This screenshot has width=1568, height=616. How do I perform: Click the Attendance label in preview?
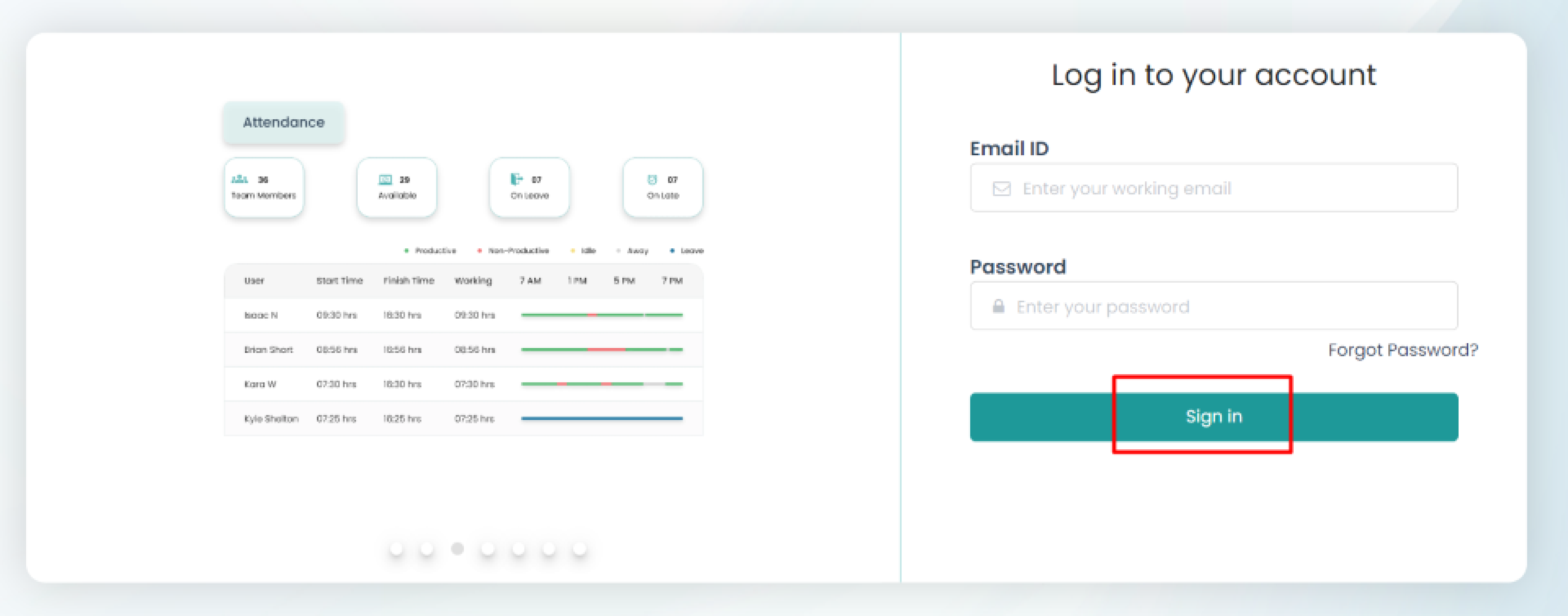[284, 123]
